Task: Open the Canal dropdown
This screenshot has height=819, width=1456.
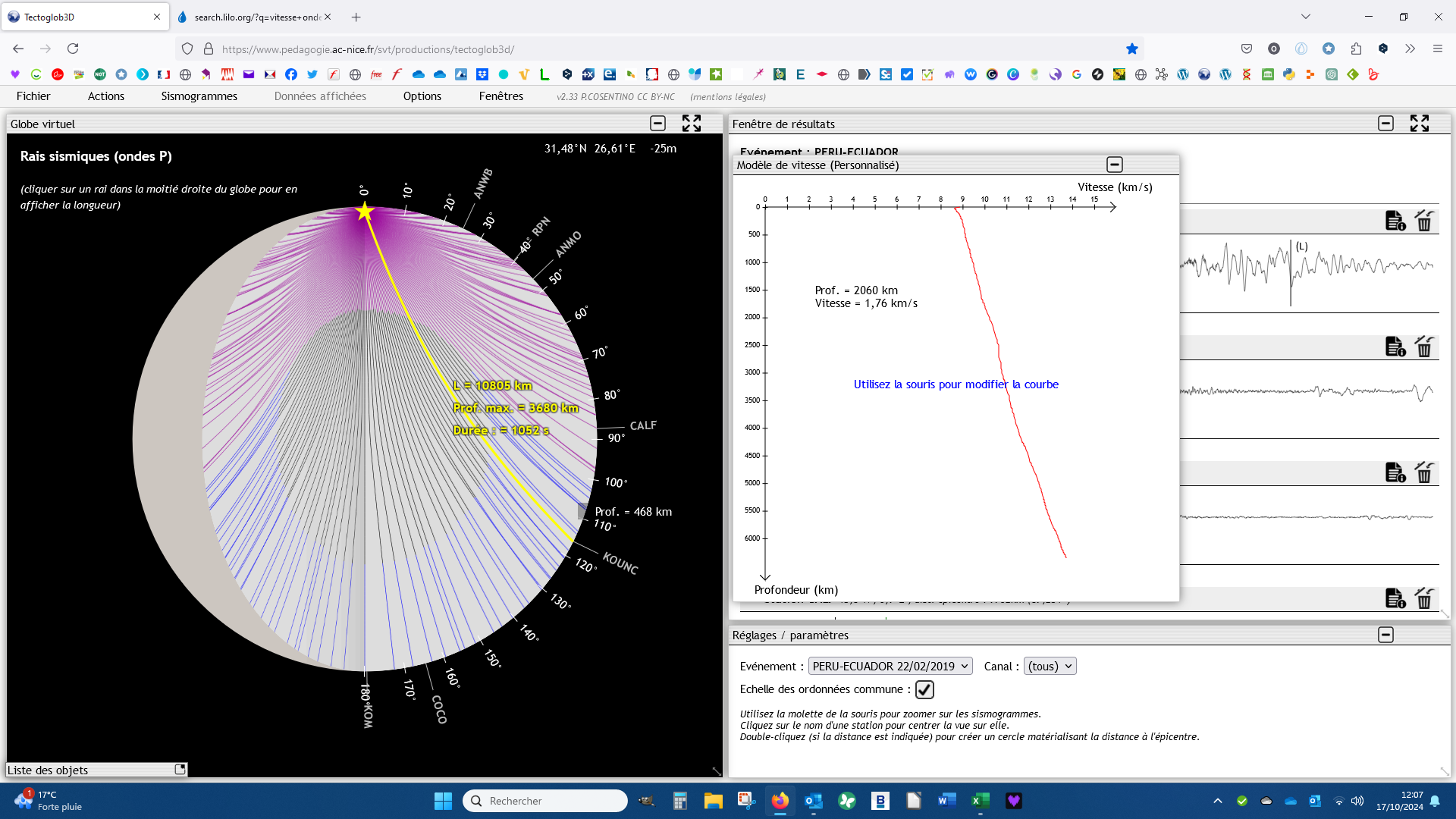Action: [x=1050, y=666]
